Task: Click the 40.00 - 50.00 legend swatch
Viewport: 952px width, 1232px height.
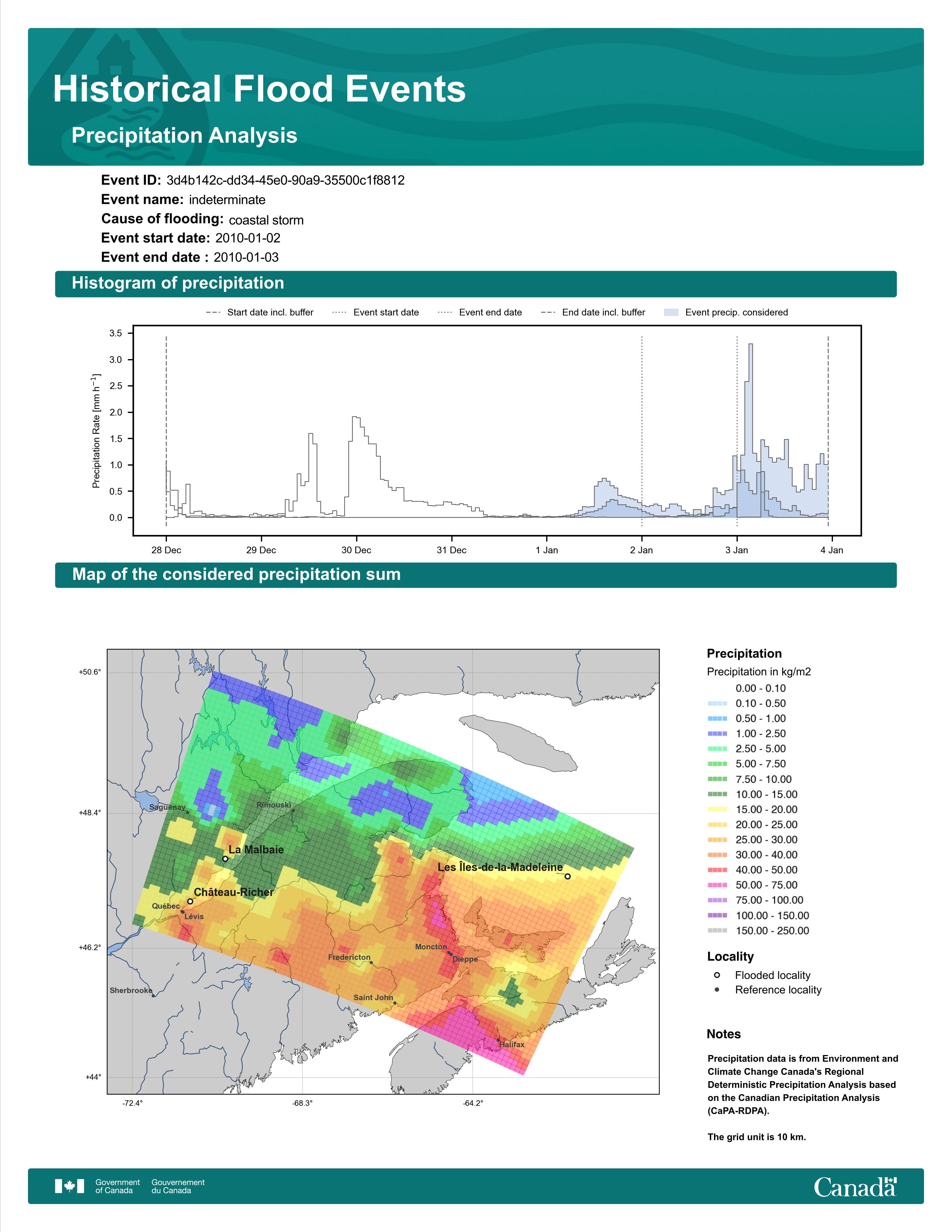Action: [x=717, y=870]
